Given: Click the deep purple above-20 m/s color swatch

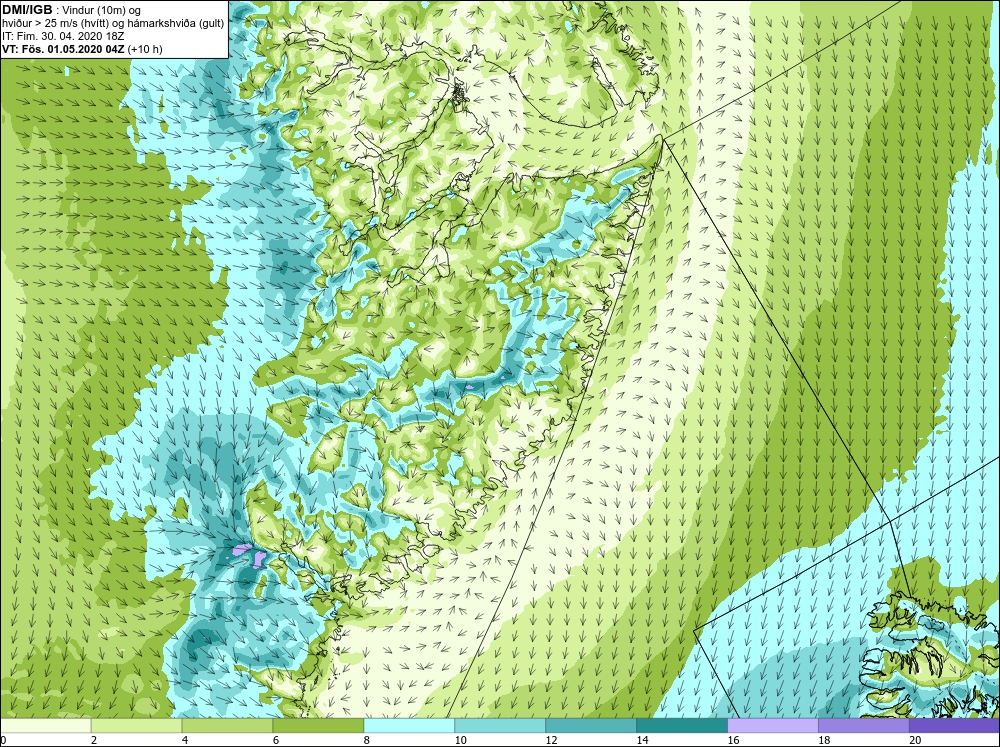Looking at the screenshot, I should [954, 726].
